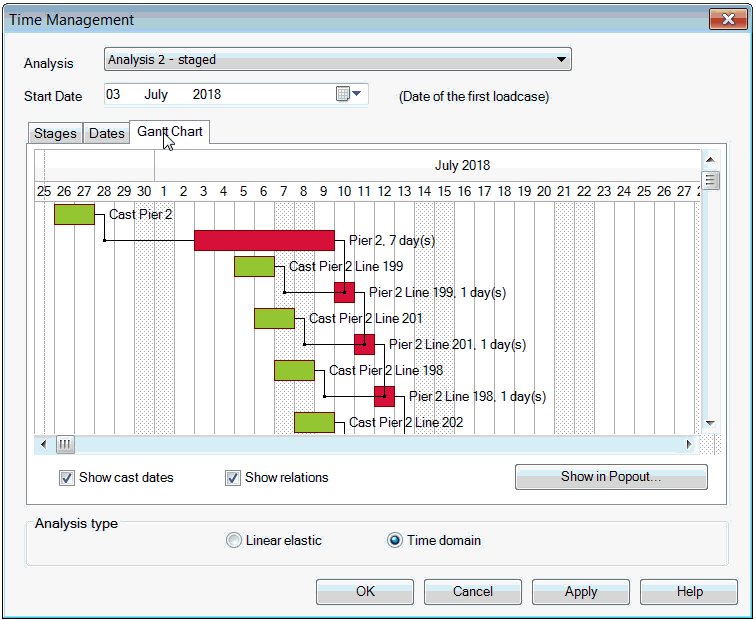
Task: Click the Show in Popout button
Action: pos(611,477)
